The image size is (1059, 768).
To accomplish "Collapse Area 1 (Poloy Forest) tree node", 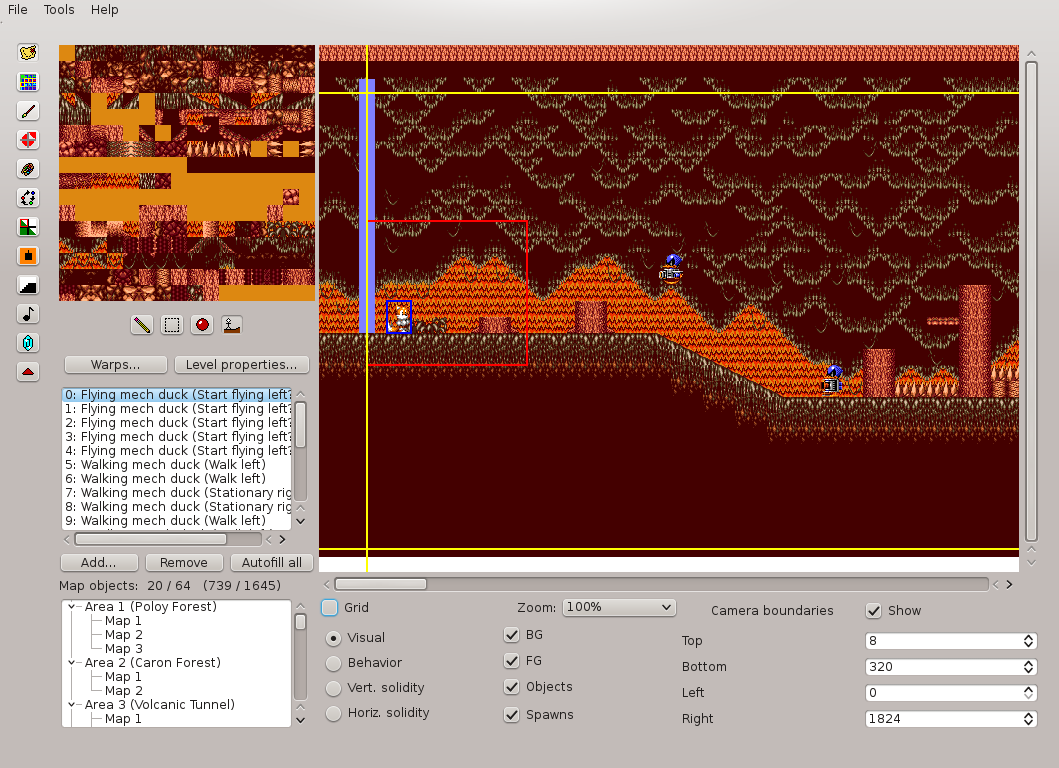I will pyautogui.click(x=72, y=607).
